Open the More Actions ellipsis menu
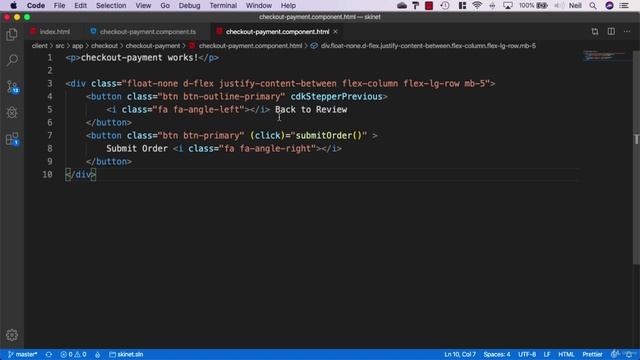The image size is (640, 360). 627,32
